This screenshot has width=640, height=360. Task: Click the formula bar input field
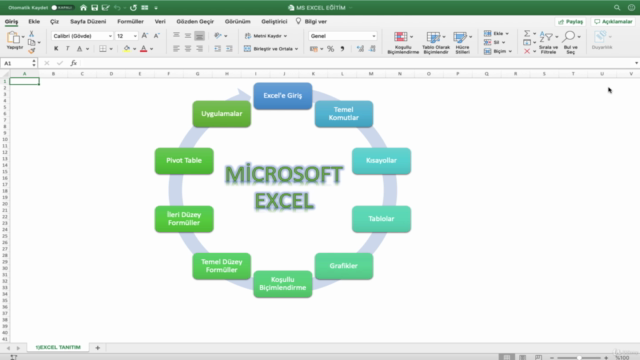point(355,63)
